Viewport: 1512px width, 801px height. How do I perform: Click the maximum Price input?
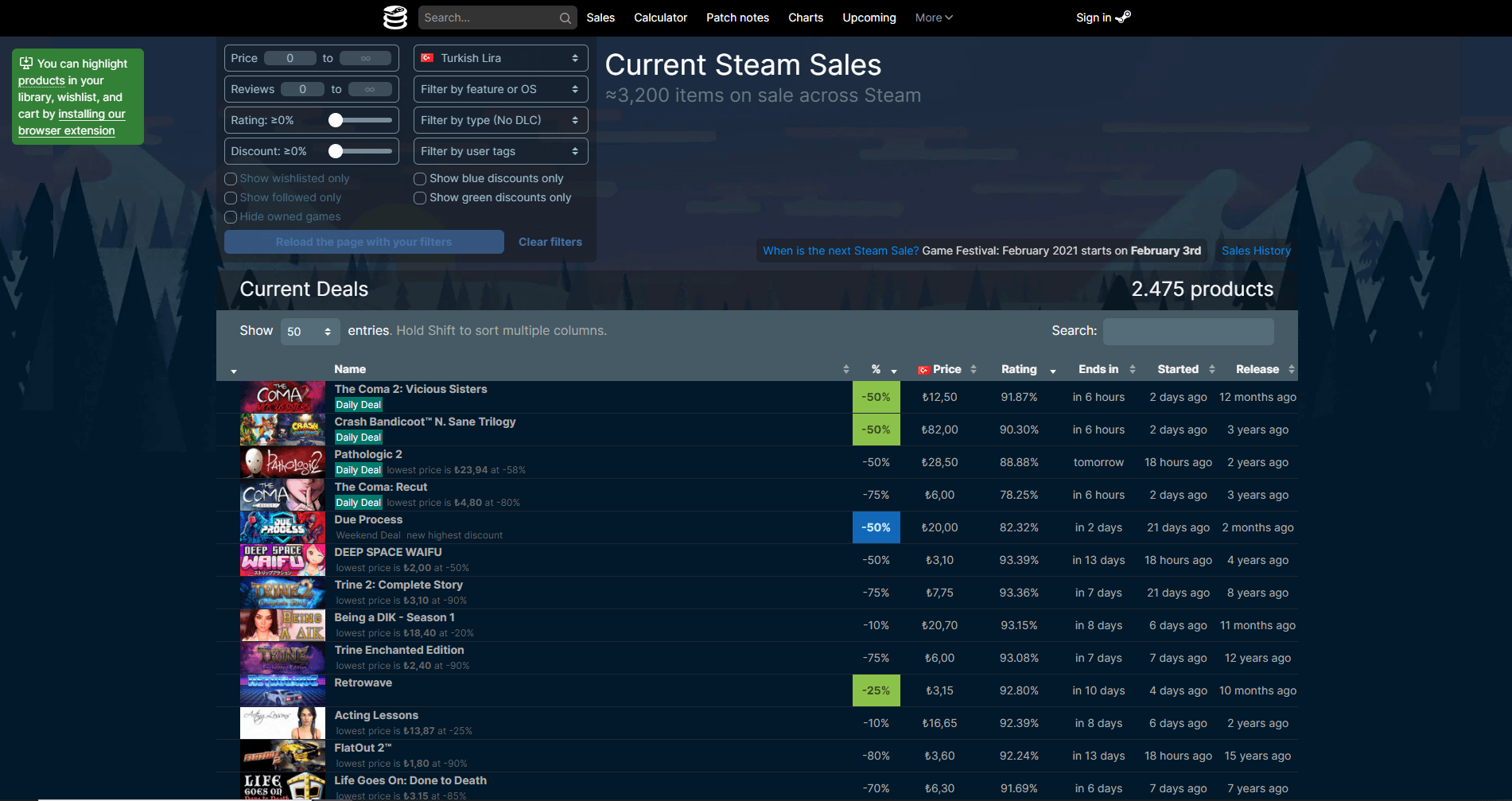tap(366, 58)
